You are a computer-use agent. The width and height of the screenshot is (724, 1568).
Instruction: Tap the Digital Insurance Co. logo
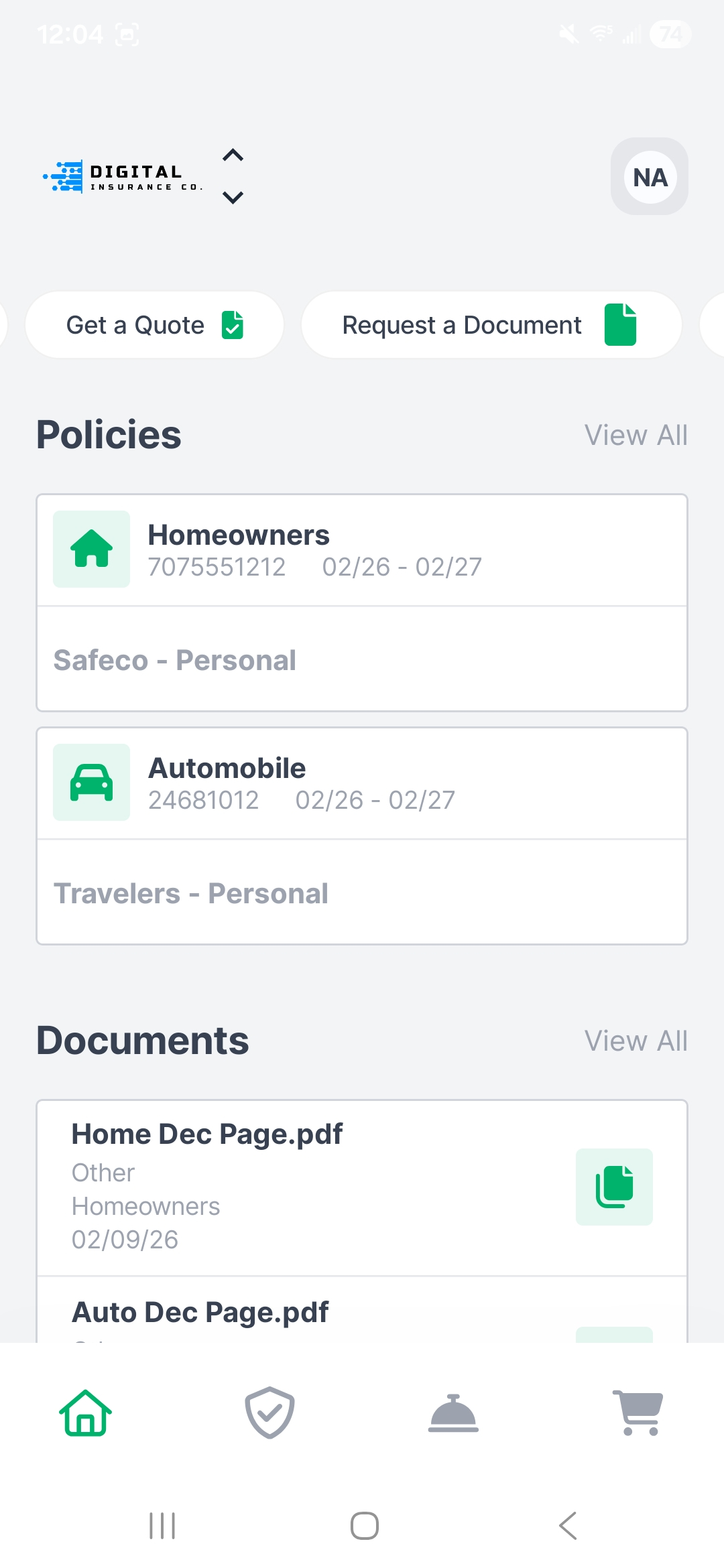(123, 177)
